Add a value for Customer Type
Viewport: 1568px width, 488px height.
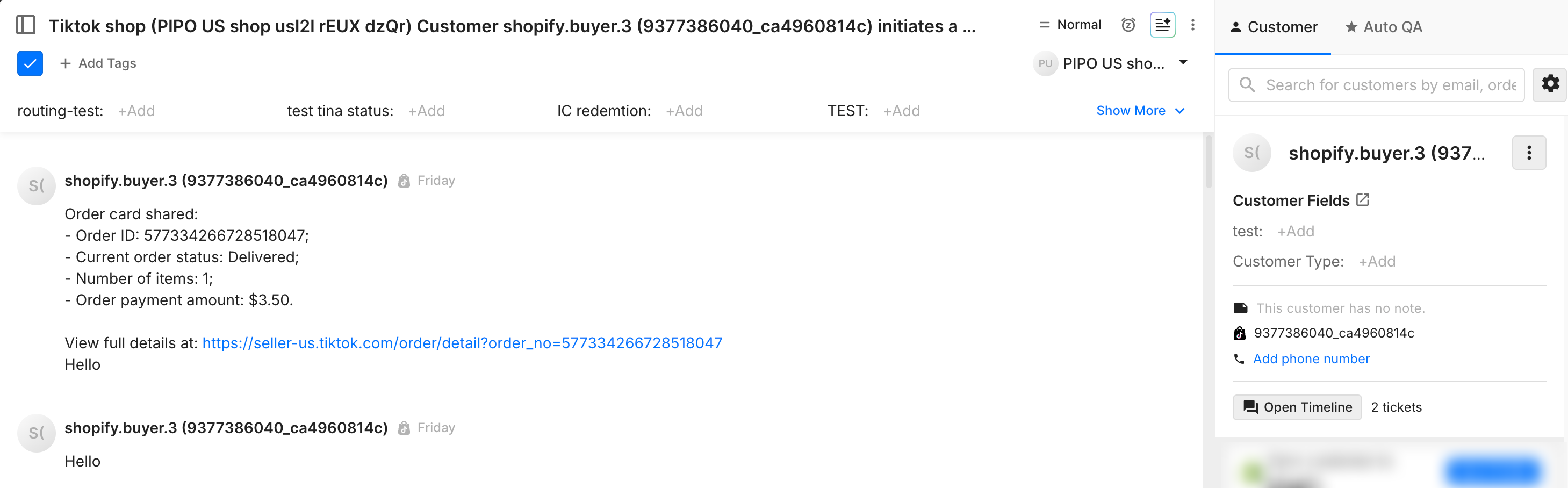[x=1377, y=262]
